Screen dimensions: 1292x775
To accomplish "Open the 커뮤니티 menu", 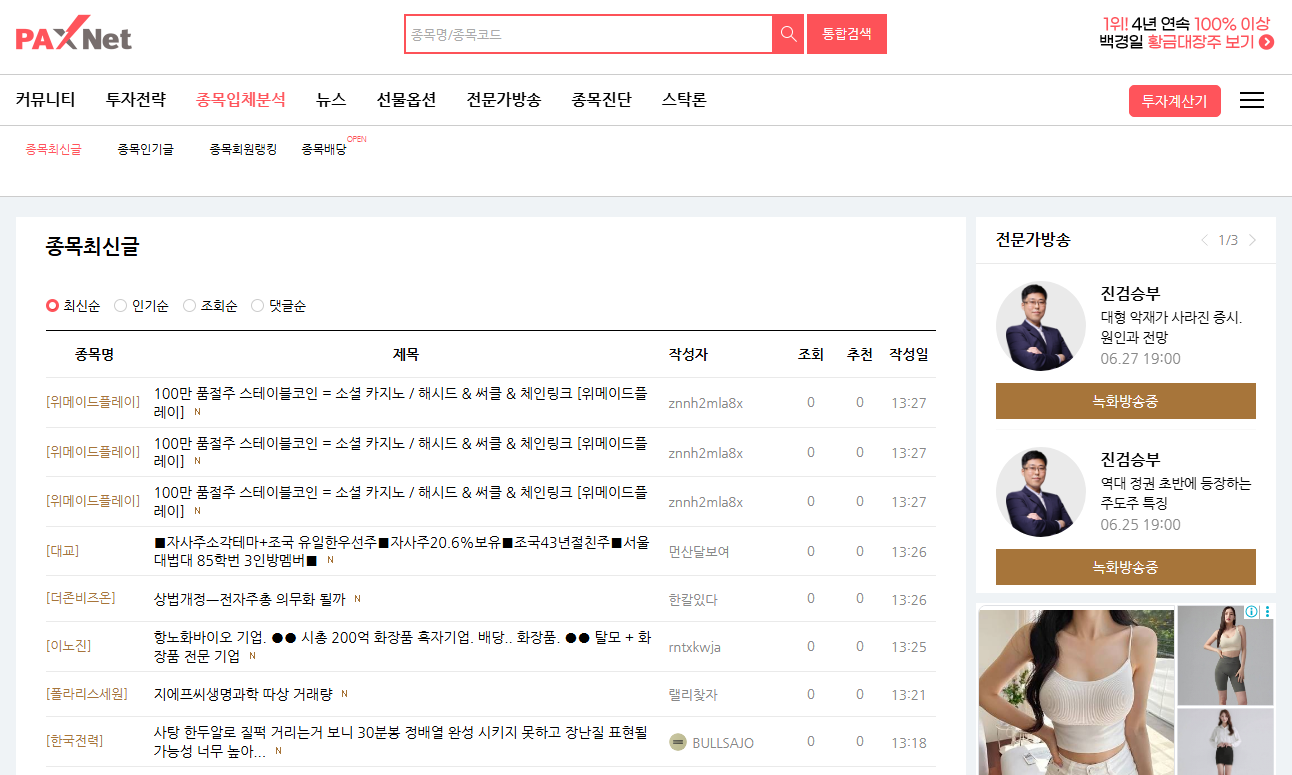I will [x=46, y=100].
